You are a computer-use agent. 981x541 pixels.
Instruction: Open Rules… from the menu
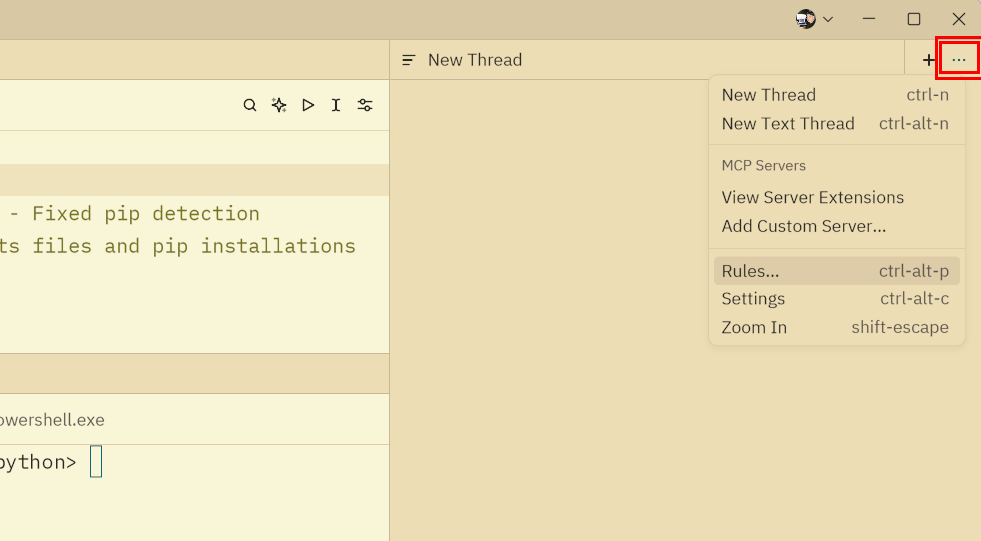pos(836,271)
